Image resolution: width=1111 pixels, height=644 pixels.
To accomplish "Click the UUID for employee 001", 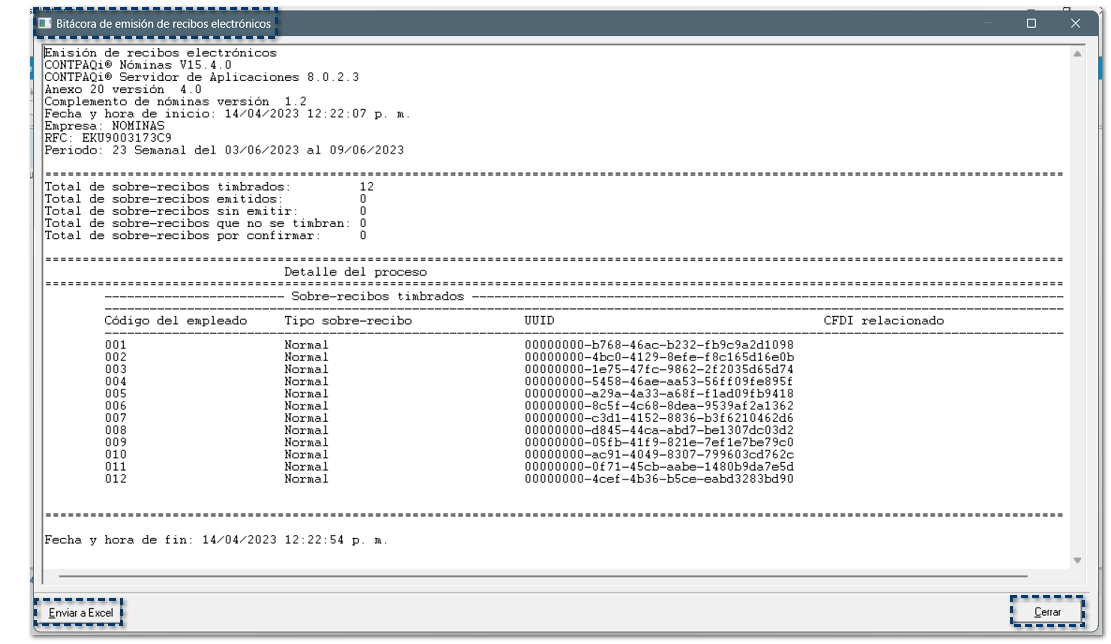I will pos(659,345).
